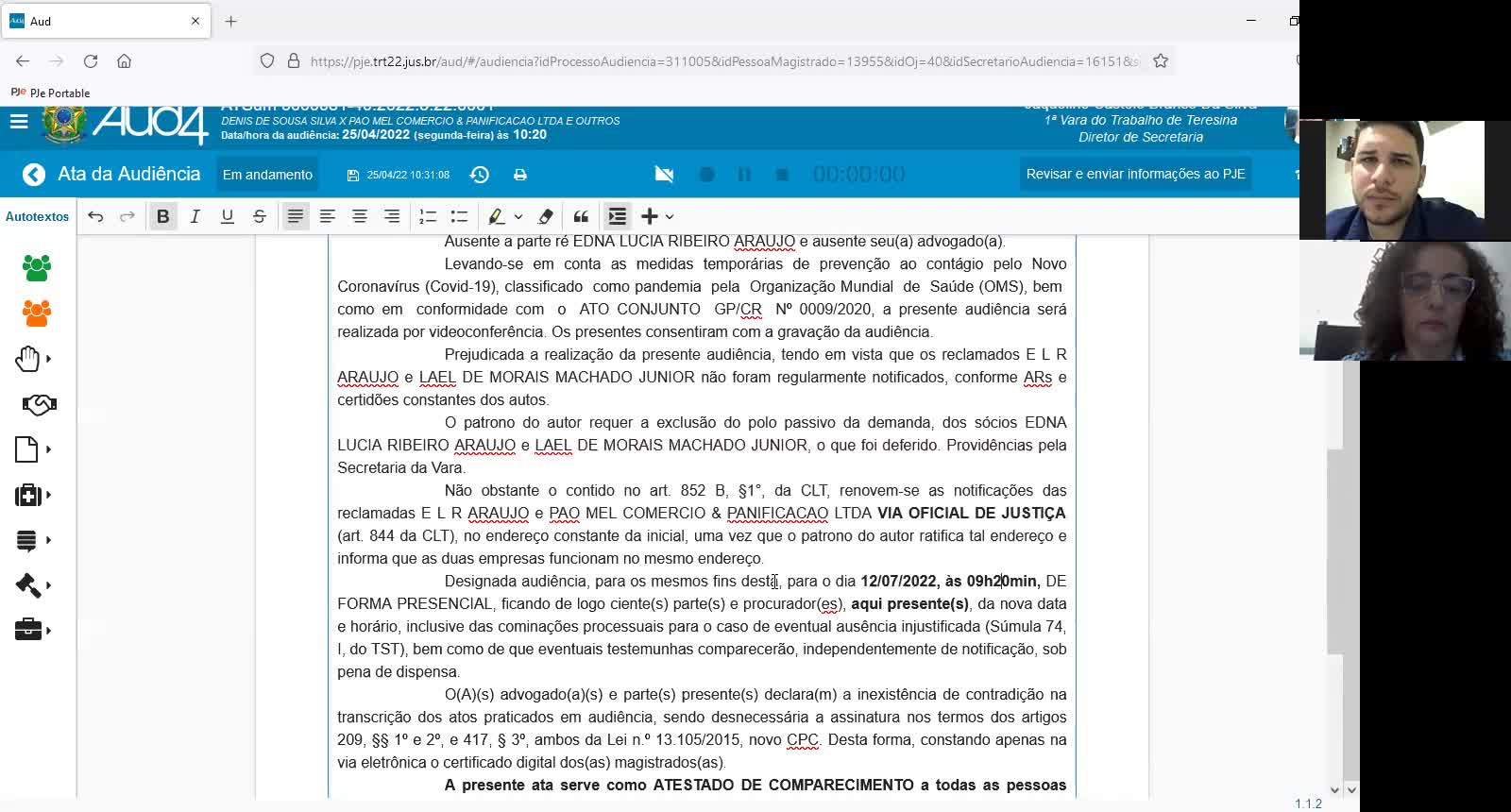Toggle strikethrough formatting
Viewport: 1511px width, 812px height.
(260, 216)
